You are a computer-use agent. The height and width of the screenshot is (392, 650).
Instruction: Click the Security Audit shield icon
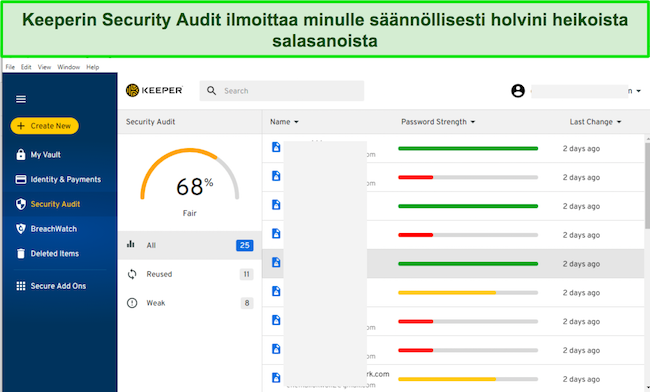(21, 204)
